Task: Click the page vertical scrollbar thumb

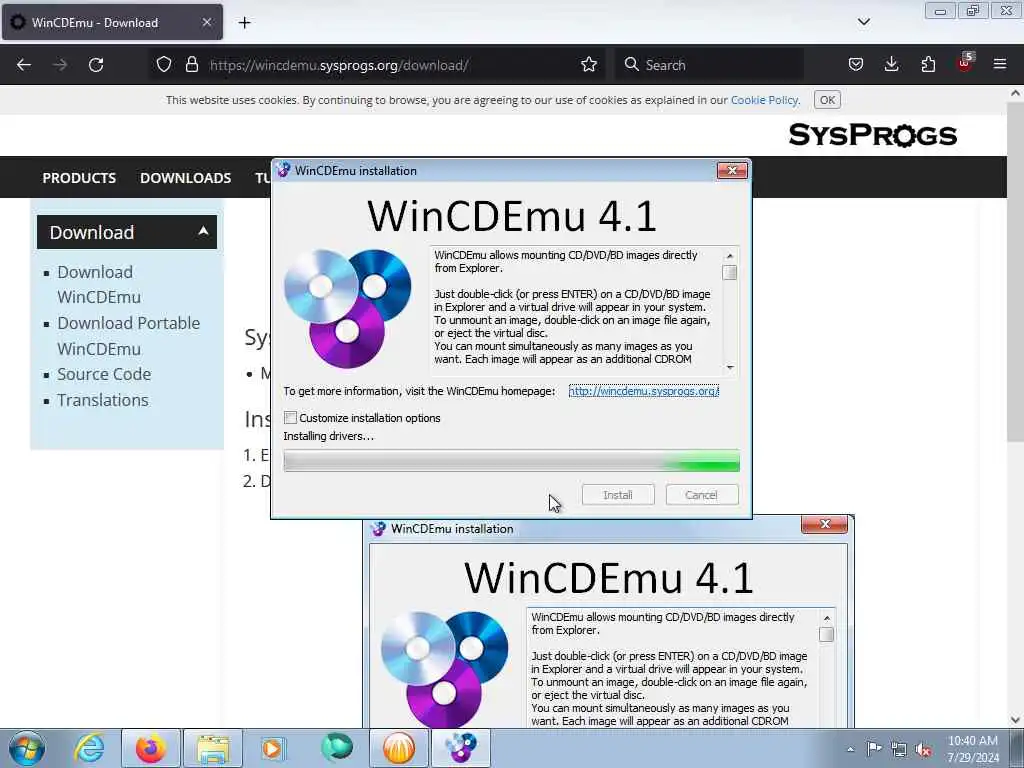Action: pyautogui.click(x=1015, y=272)
